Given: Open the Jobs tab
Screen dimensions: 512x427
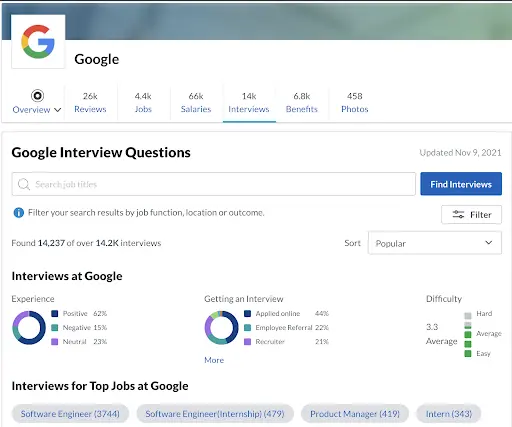Looking at the screenshot, I should 143,103.
